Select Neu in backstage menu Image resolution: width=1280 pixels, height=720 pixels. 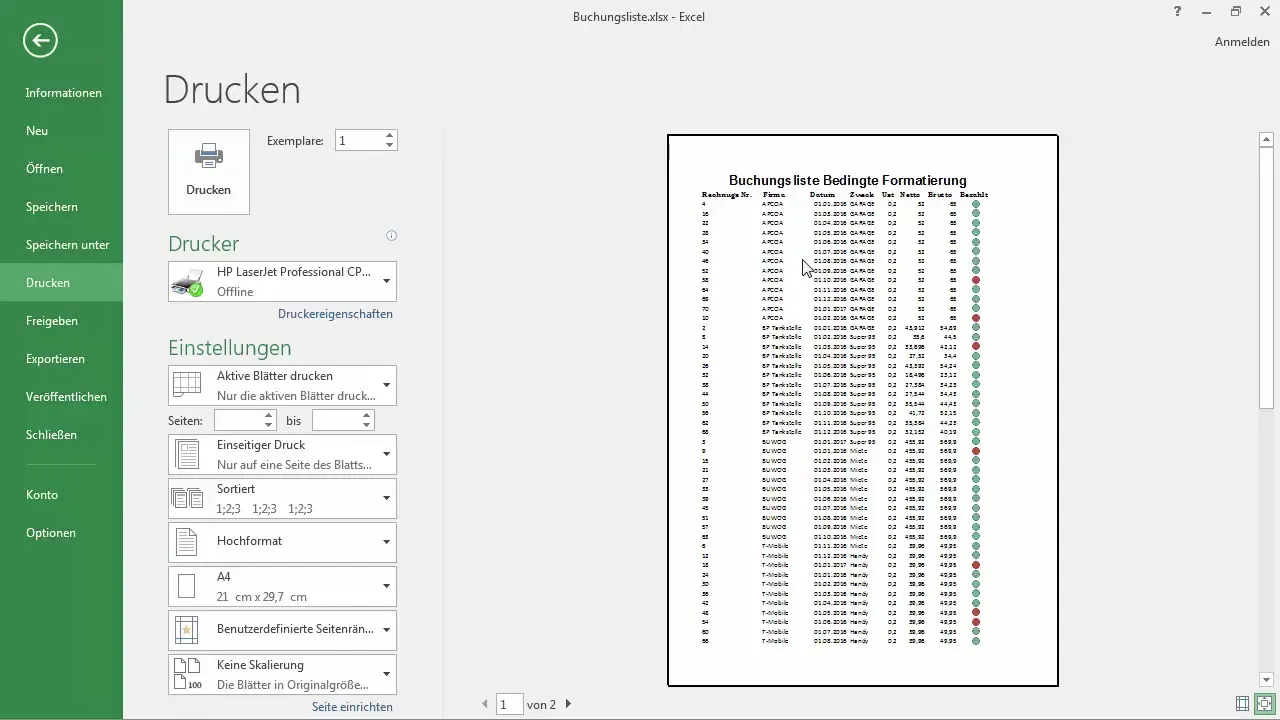tap(61, 131)
